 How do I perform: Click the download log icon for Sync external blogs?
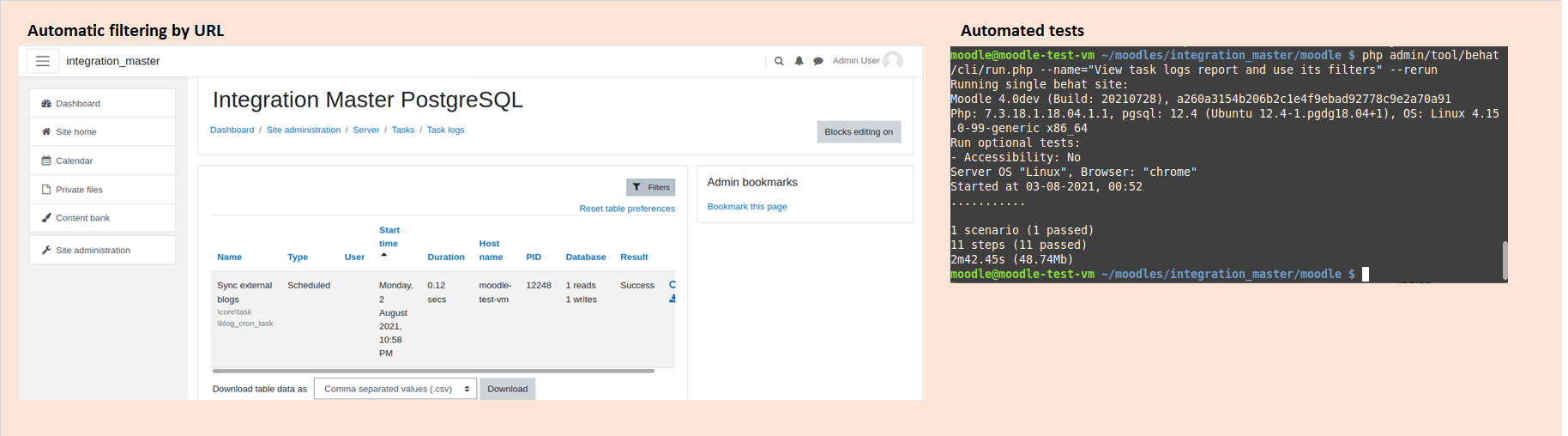pyautogui.click(x=672, y=299)
